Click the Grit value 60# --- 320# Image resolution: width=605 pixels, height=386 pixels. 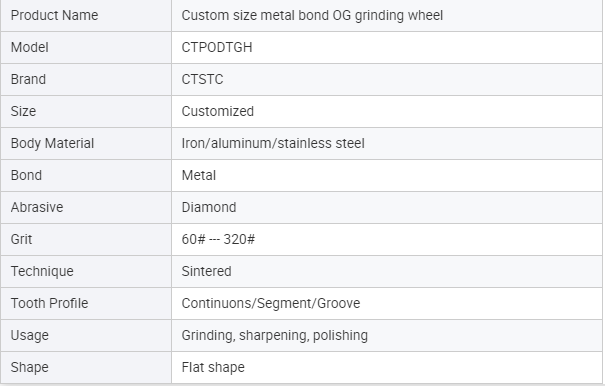[218, 239]
